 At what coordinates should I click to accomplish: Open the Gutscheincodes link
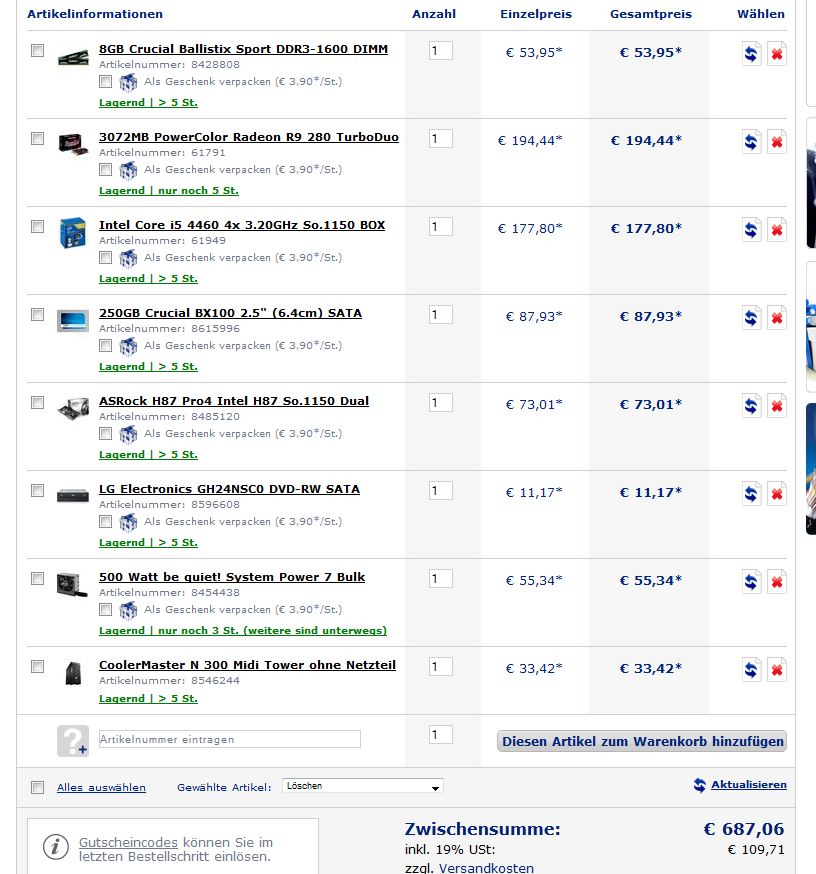pos(128,842)
